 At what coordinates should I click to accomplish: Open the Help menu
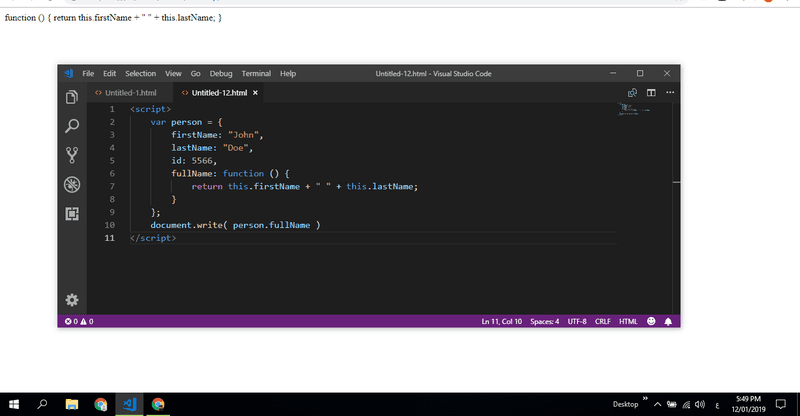tap(288, 74)
